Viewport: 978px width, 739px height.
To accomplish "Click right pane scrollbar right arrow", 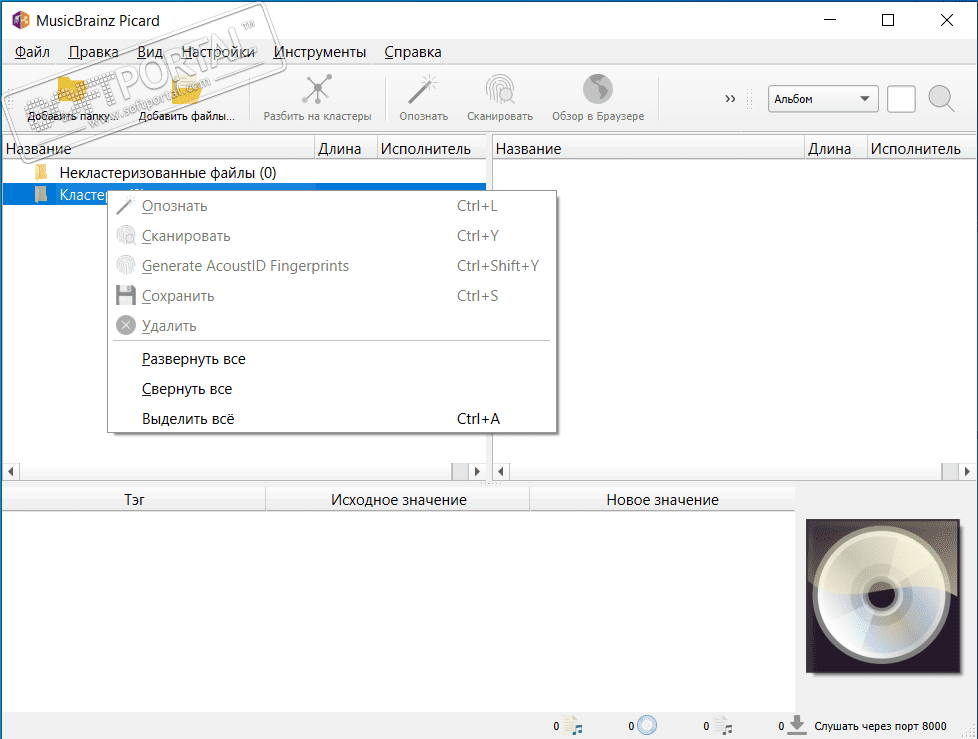I will [967, 471].
